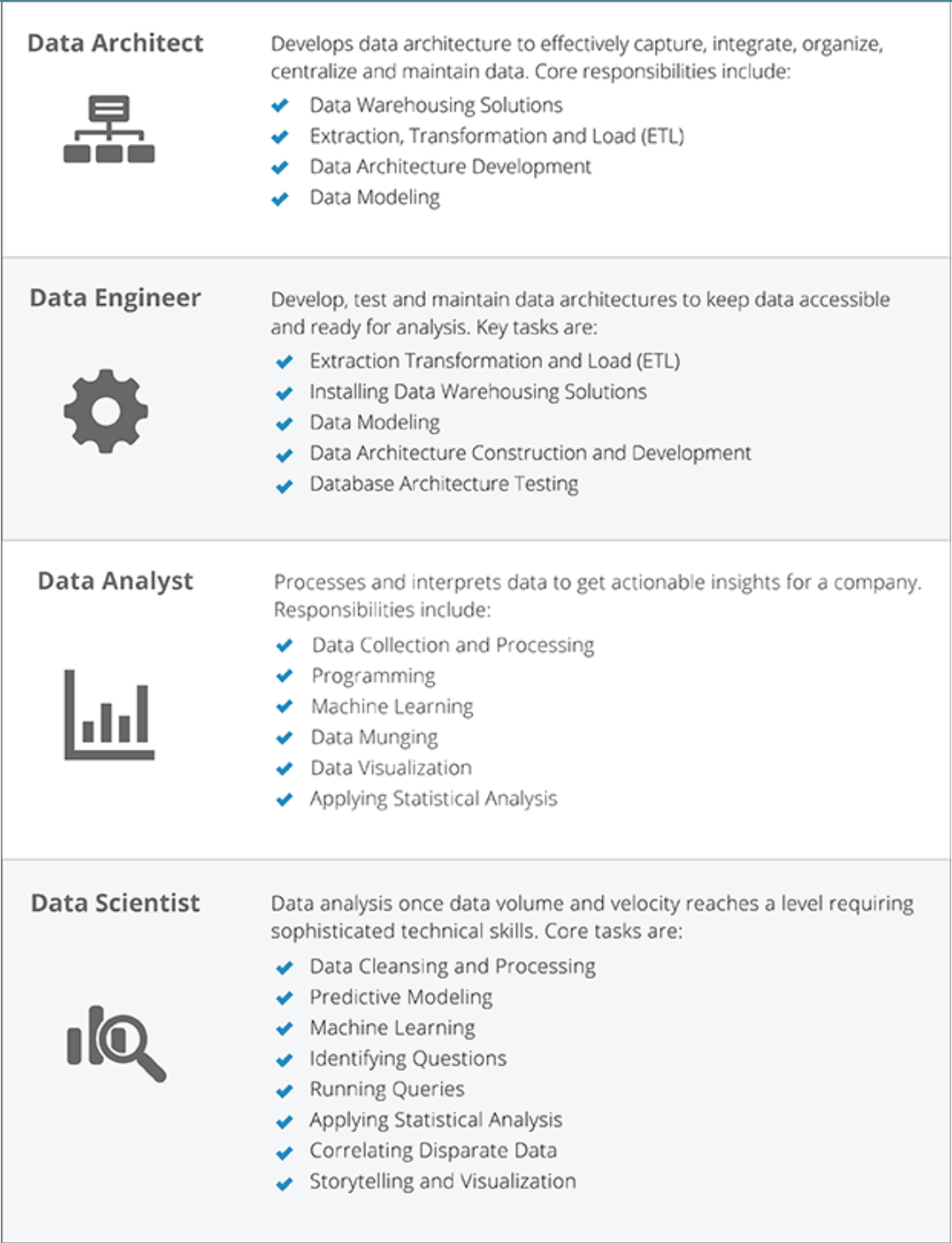Click checkmark beside Data Munging
The image size is (952, 1243).
click(284, 738)
